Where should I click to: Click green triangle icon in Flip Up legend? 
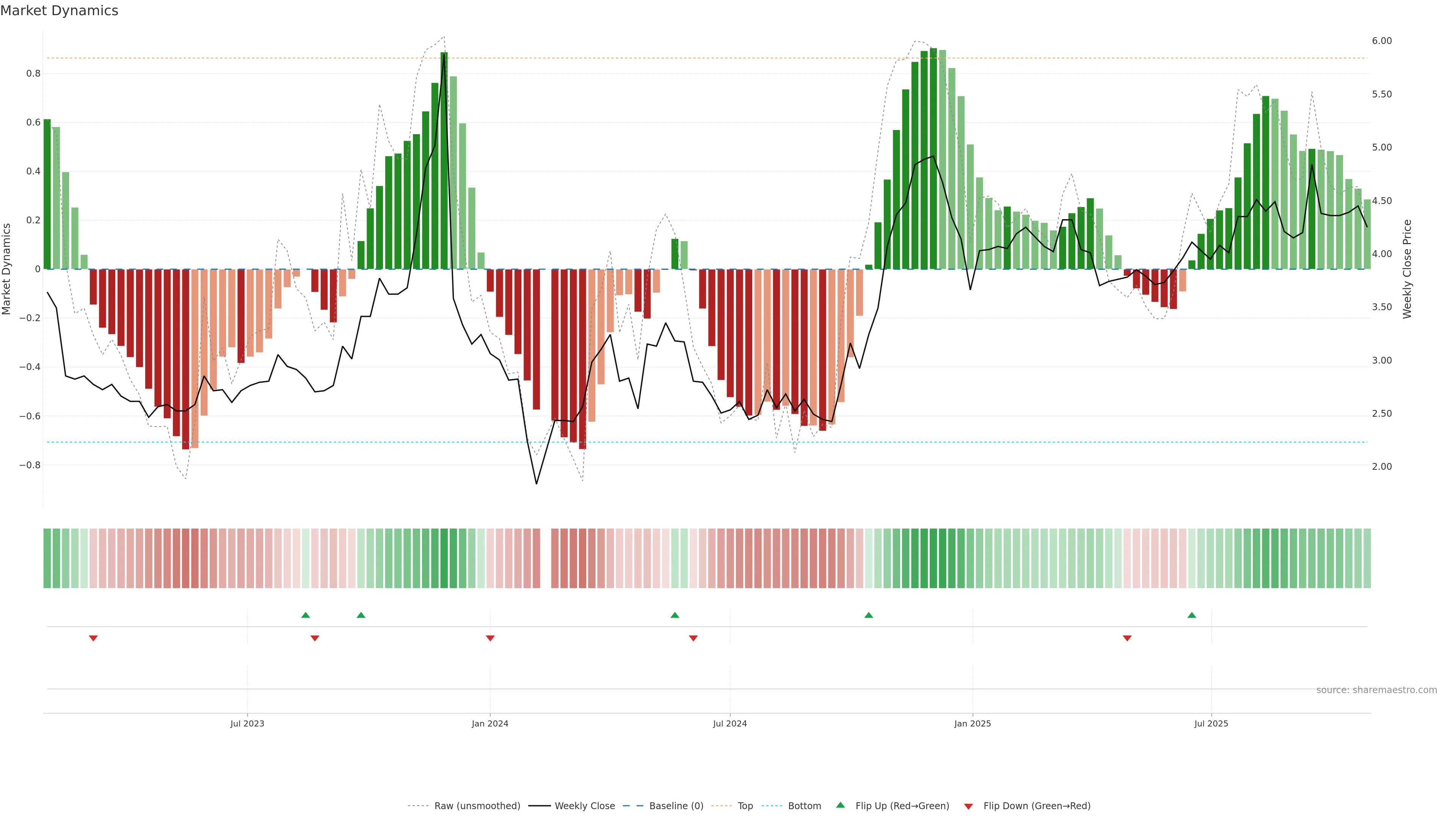[841, 805]
